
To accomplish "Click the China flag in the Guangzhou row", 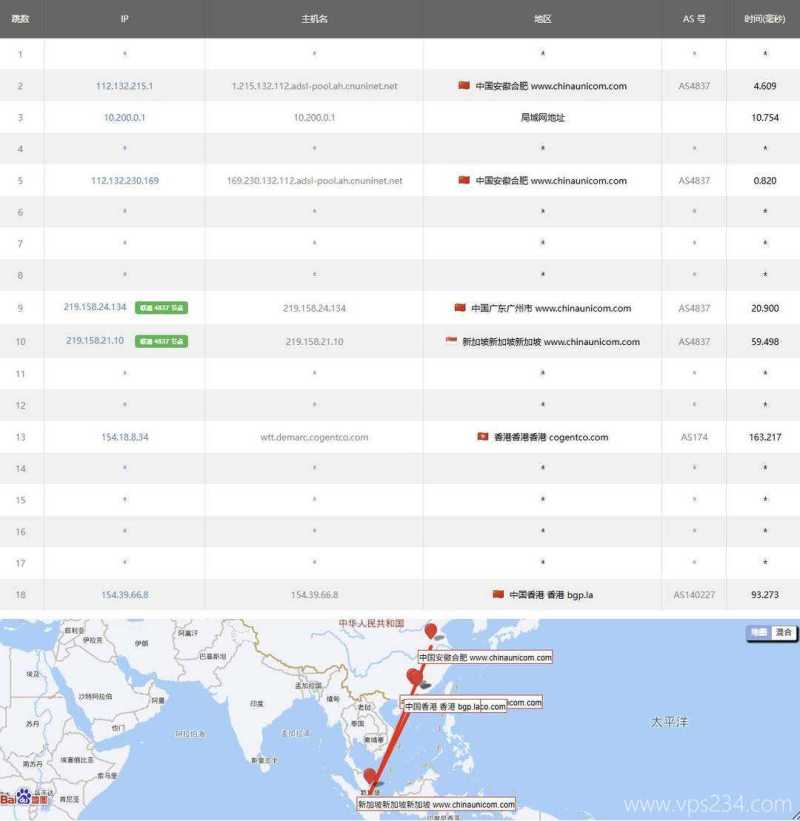I will [x=460, y=308].
